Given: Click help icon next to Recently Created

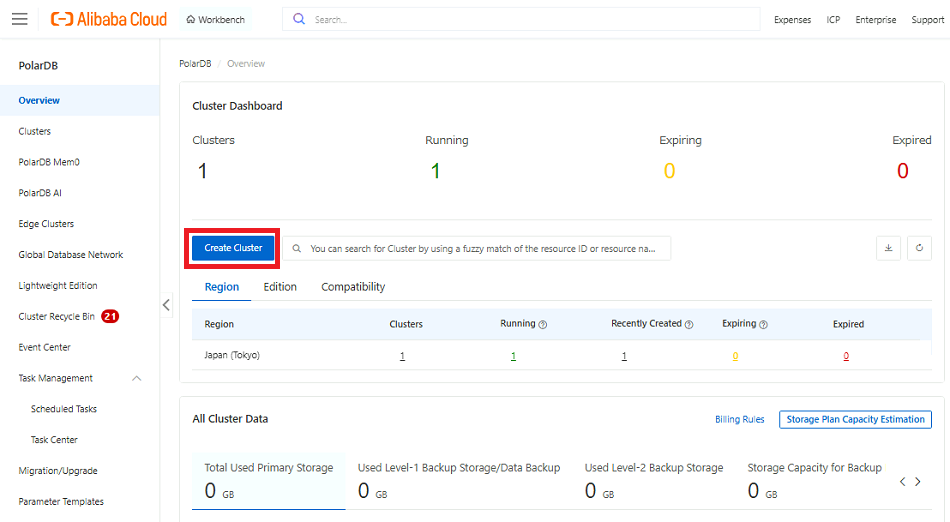Looking at the screenshot, I should pos(689,324).
